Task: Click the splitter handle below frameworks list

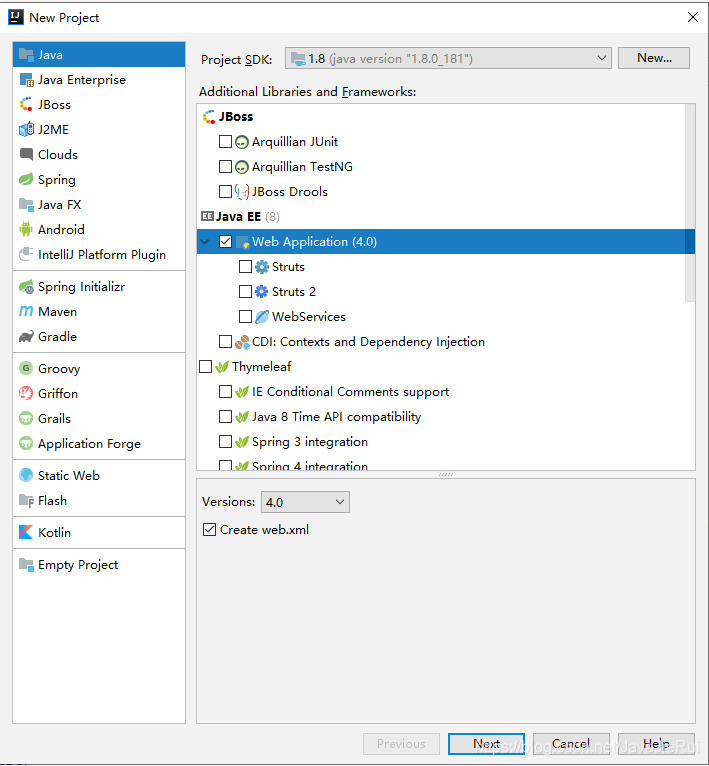Action: click(x=446, y=474)
